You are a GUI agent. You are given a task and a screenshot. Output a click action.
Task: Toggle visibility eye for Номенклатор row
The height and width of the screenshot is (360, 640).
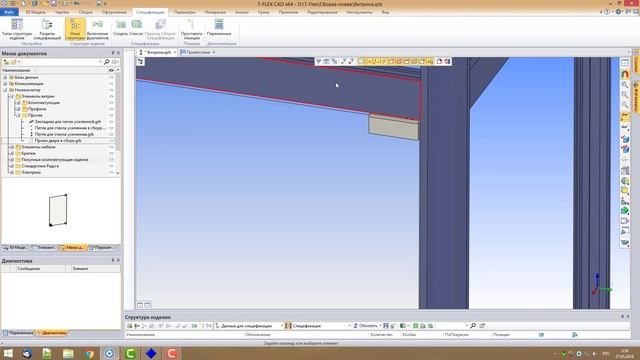pos(111,90)
